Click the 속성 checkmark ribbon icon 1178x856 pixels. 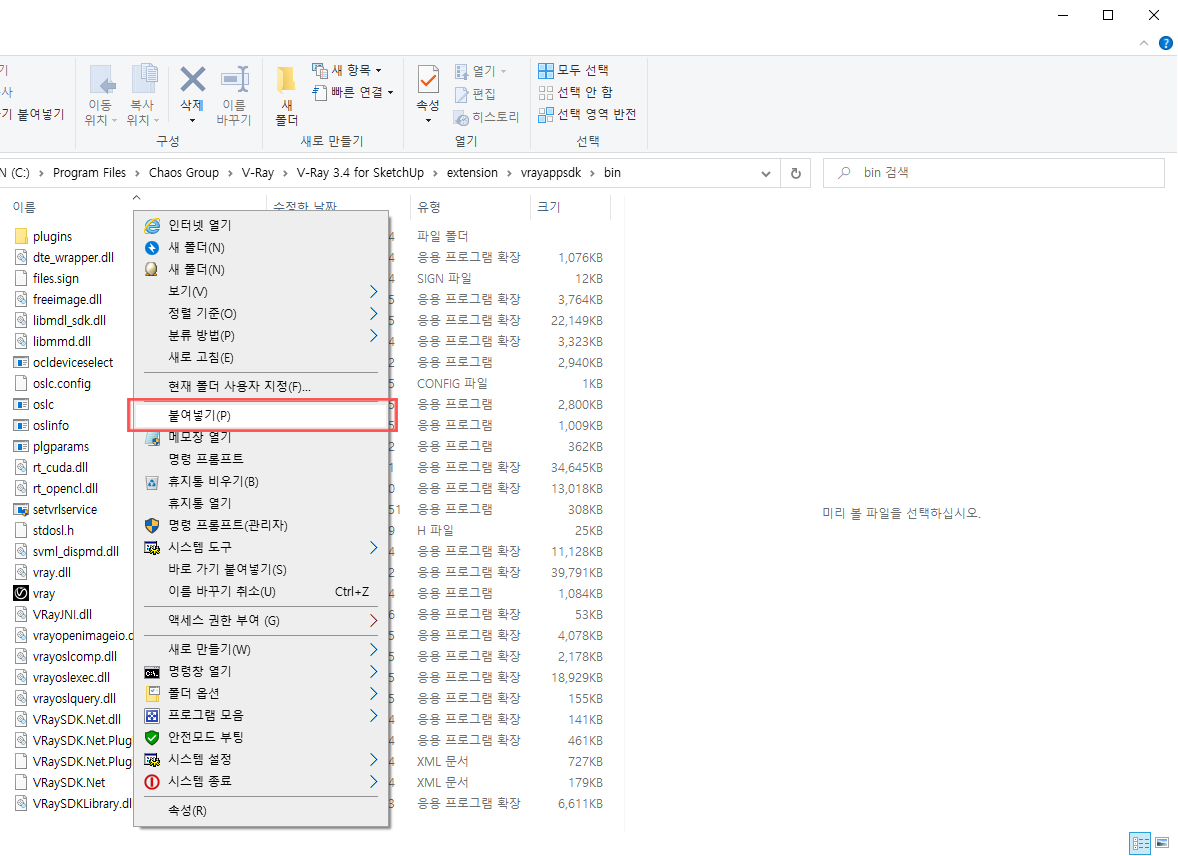coord(428,80)
